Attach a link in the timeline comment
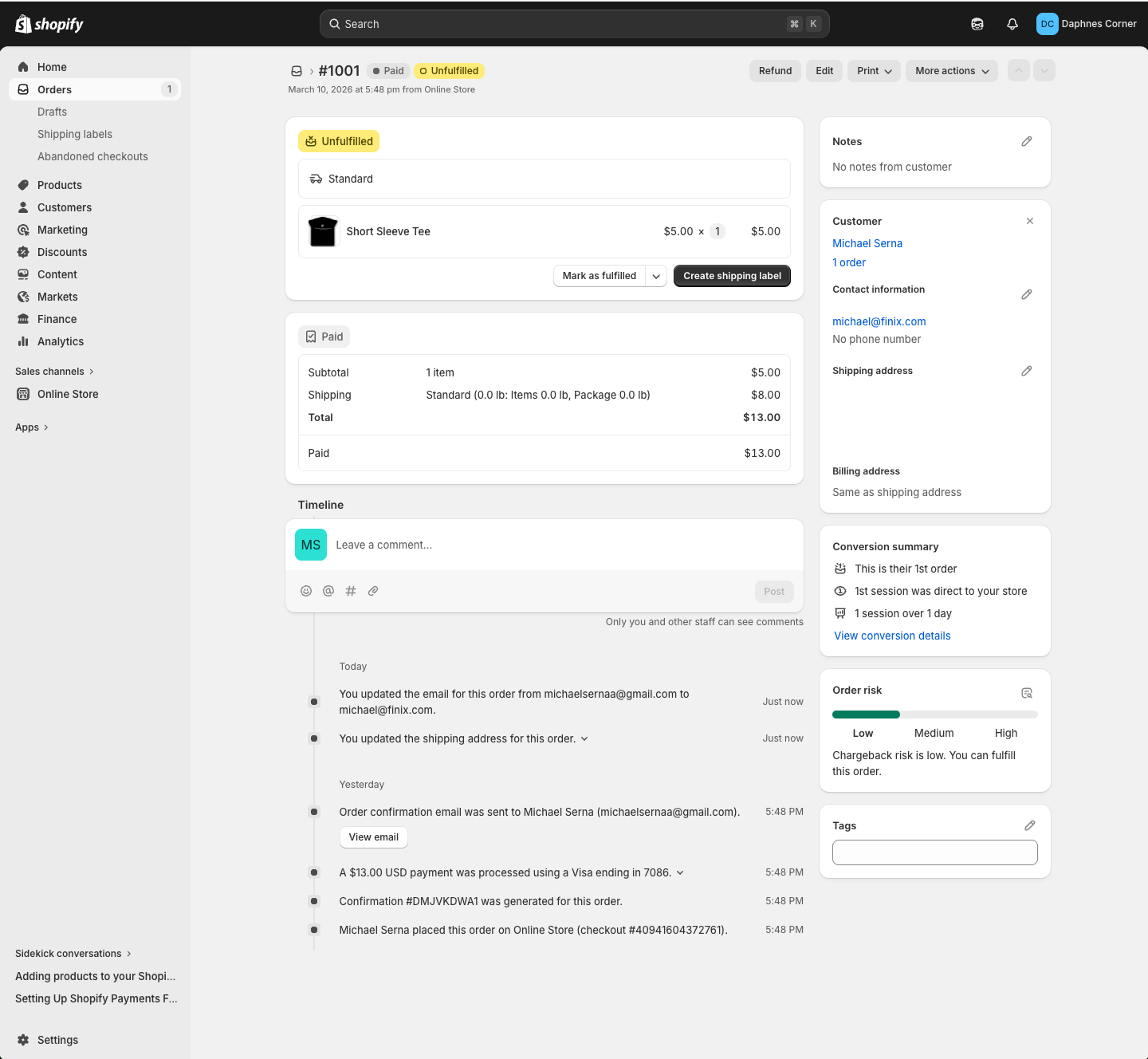The width and height of the screenshot is (1148, 1059). (x=373, y=591)
